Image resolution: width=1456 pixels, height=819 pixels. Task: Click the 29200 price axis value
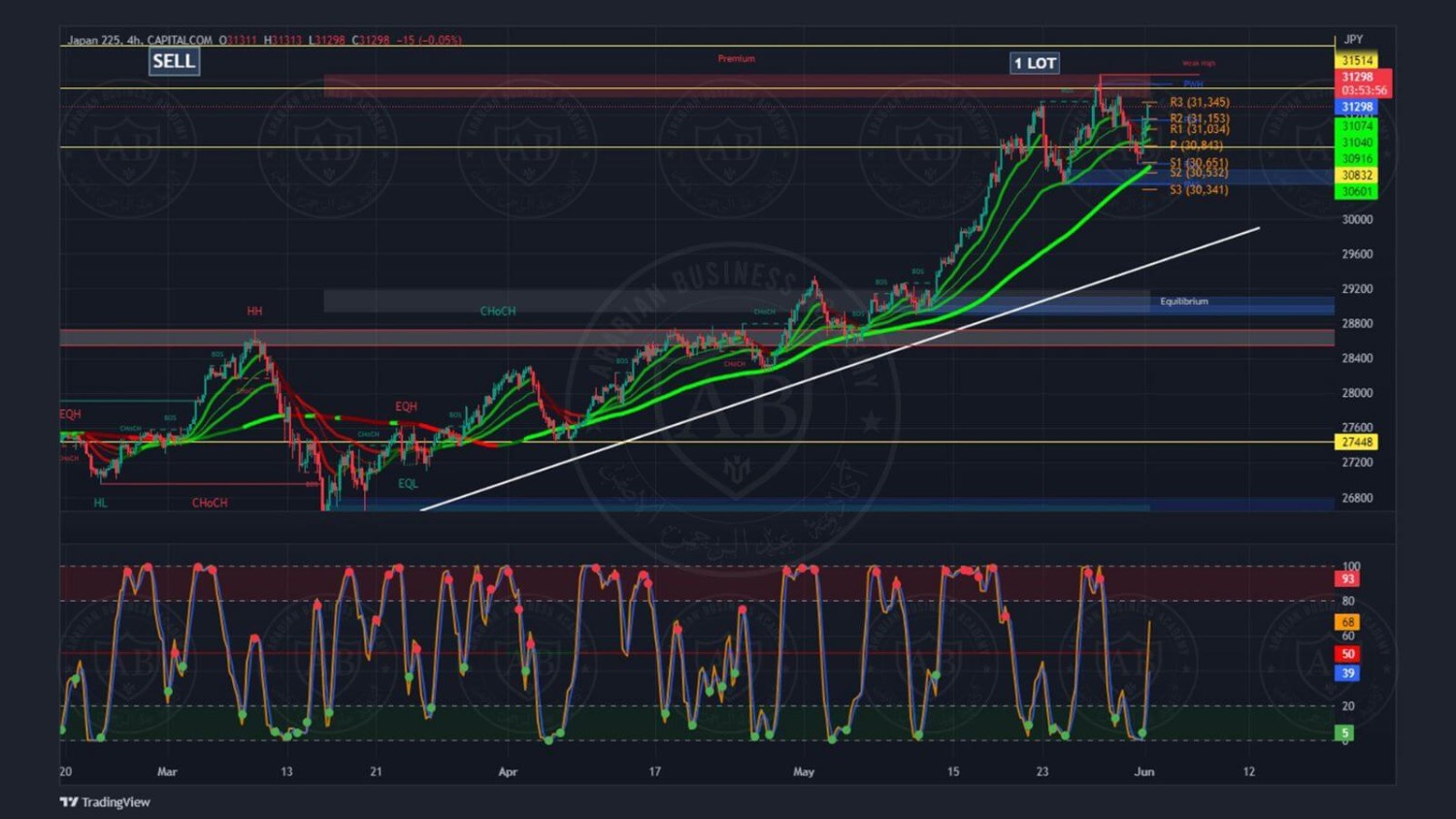click(x=1357, y=289)
